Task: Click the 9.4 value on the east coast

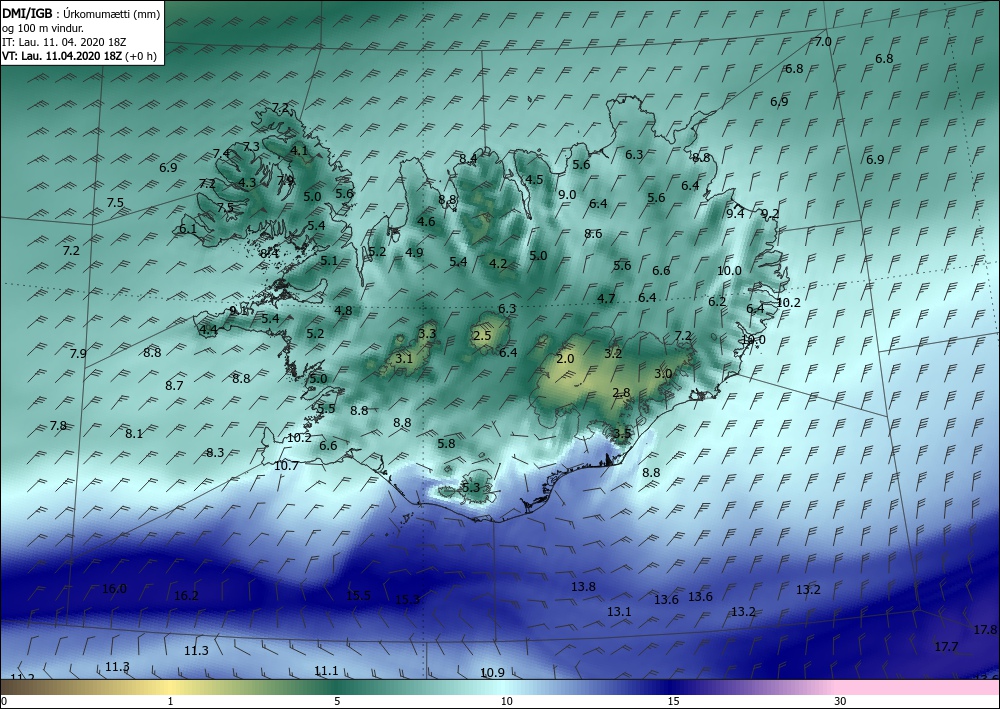Action: click(x=735, y=213)
